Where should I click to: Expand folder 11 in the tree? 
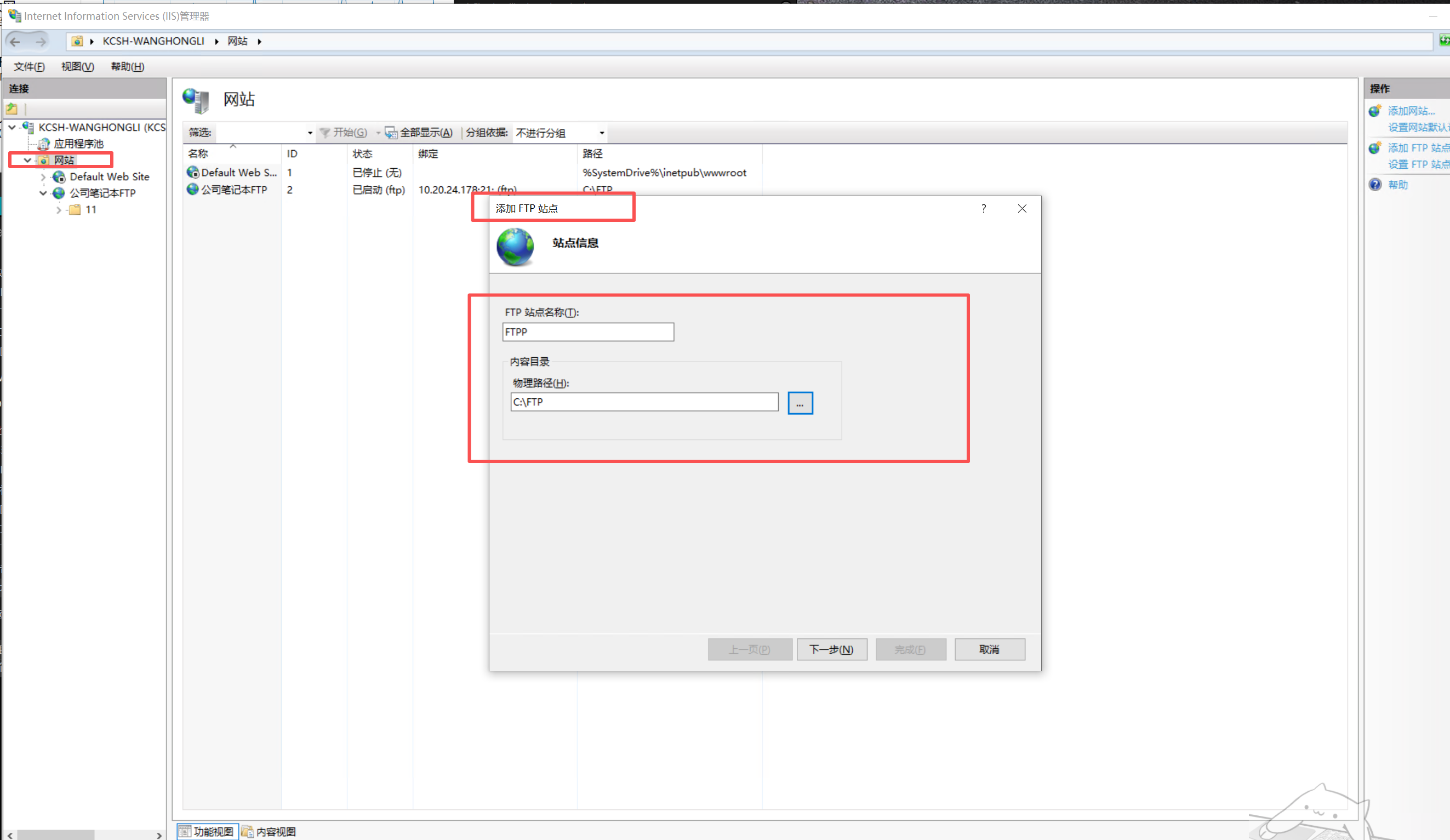[59, 210]
